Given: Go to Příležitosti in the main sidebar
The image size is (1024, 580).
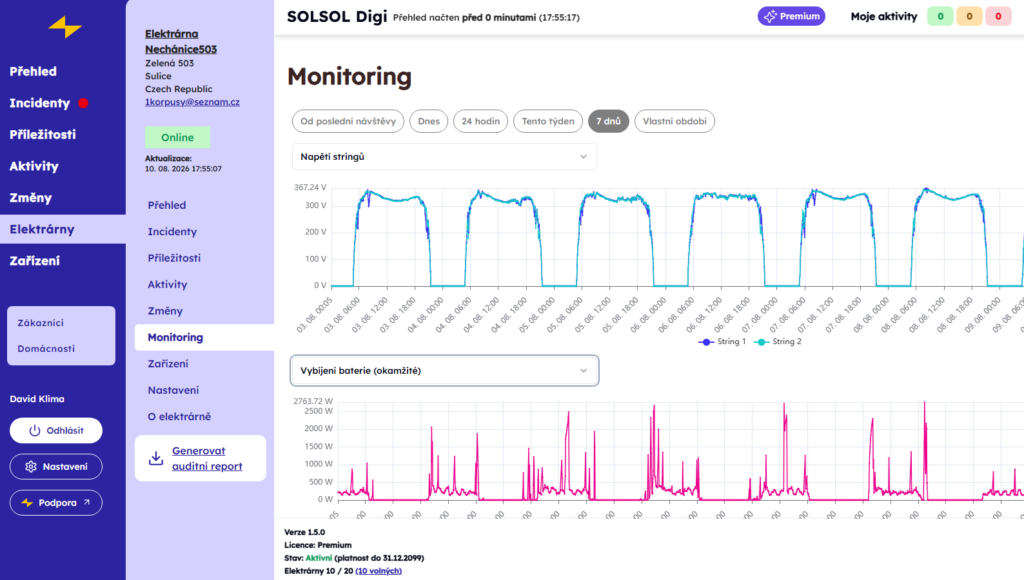Looking at the screenshot, I should (x=42, y=135).
